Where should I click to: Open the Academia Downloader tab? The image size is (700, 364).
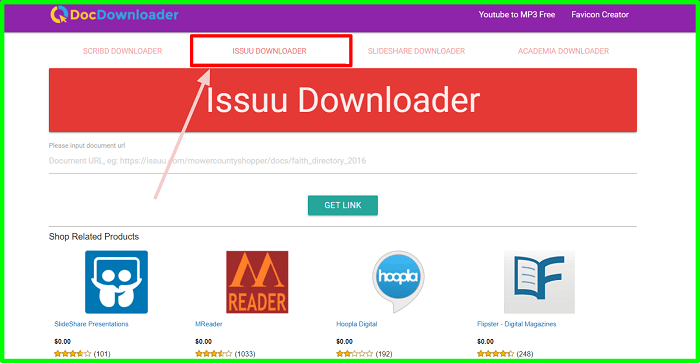[563, 51]
